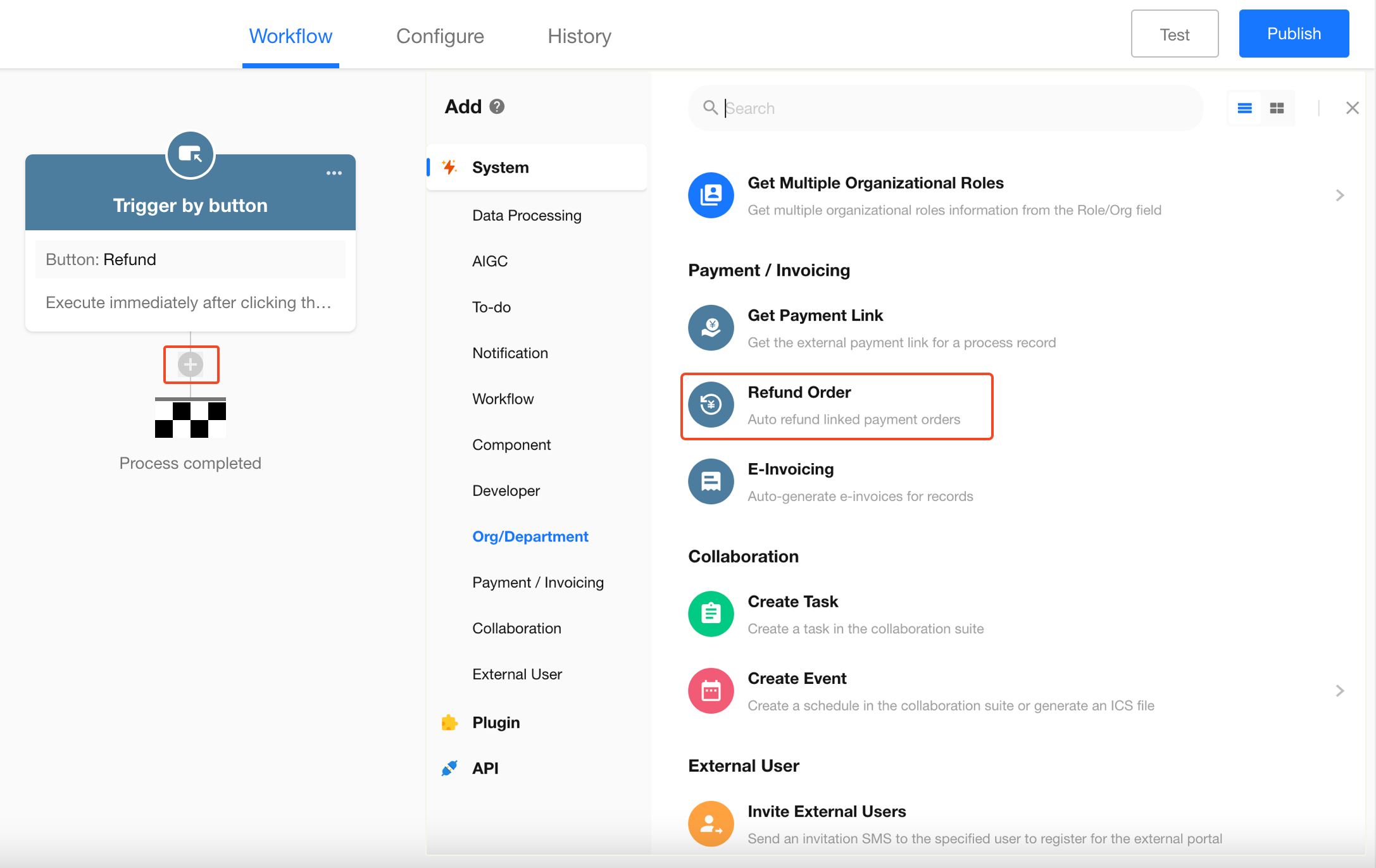Viewport: 1376px width, 868px height.
Task: Choose the Create Task green icon
Action: pos(711,614)
